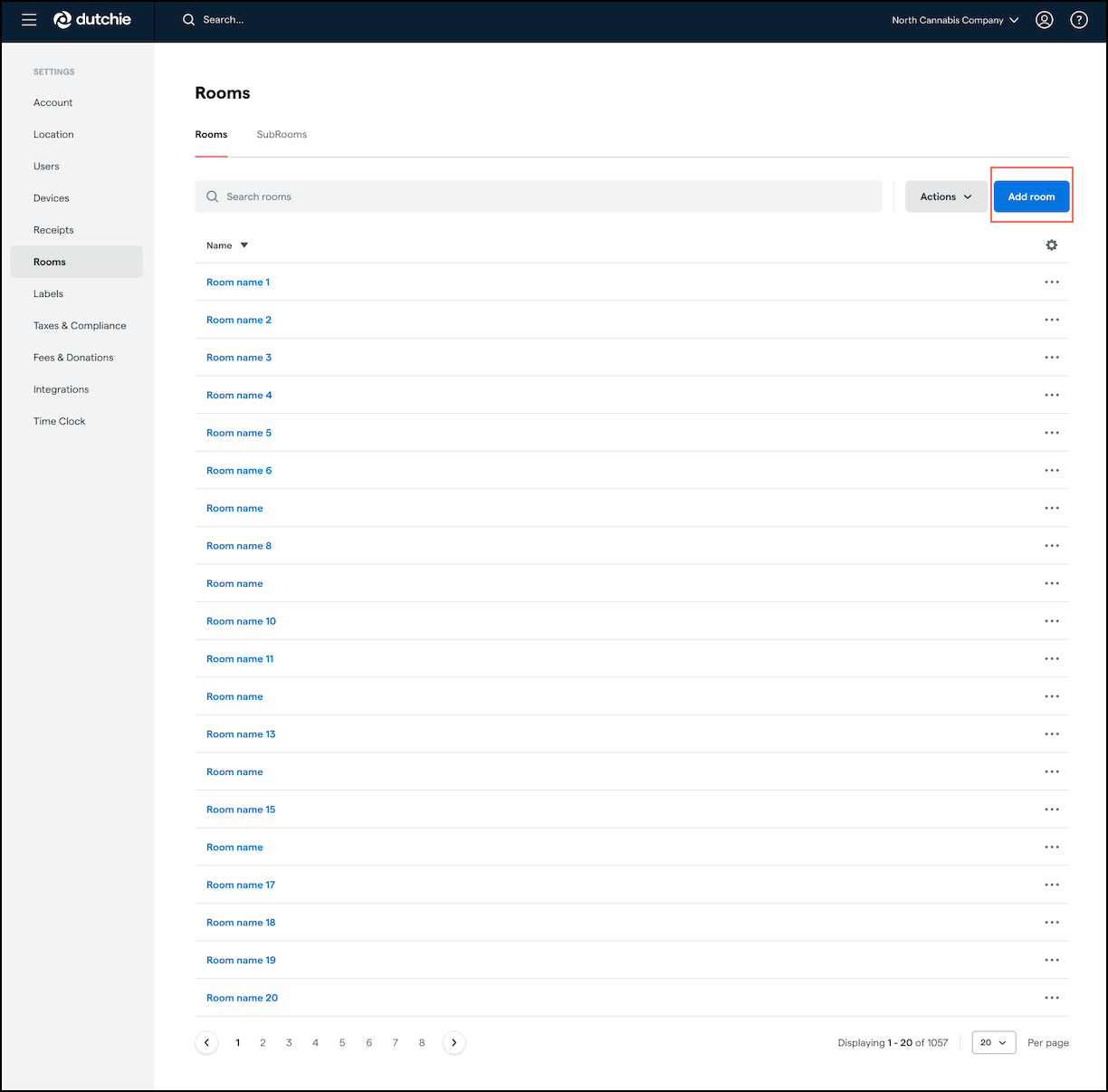This screenshot has width=1108, height=1092.
Task: Open Account settings in sidebar
Action: (53, 102)
